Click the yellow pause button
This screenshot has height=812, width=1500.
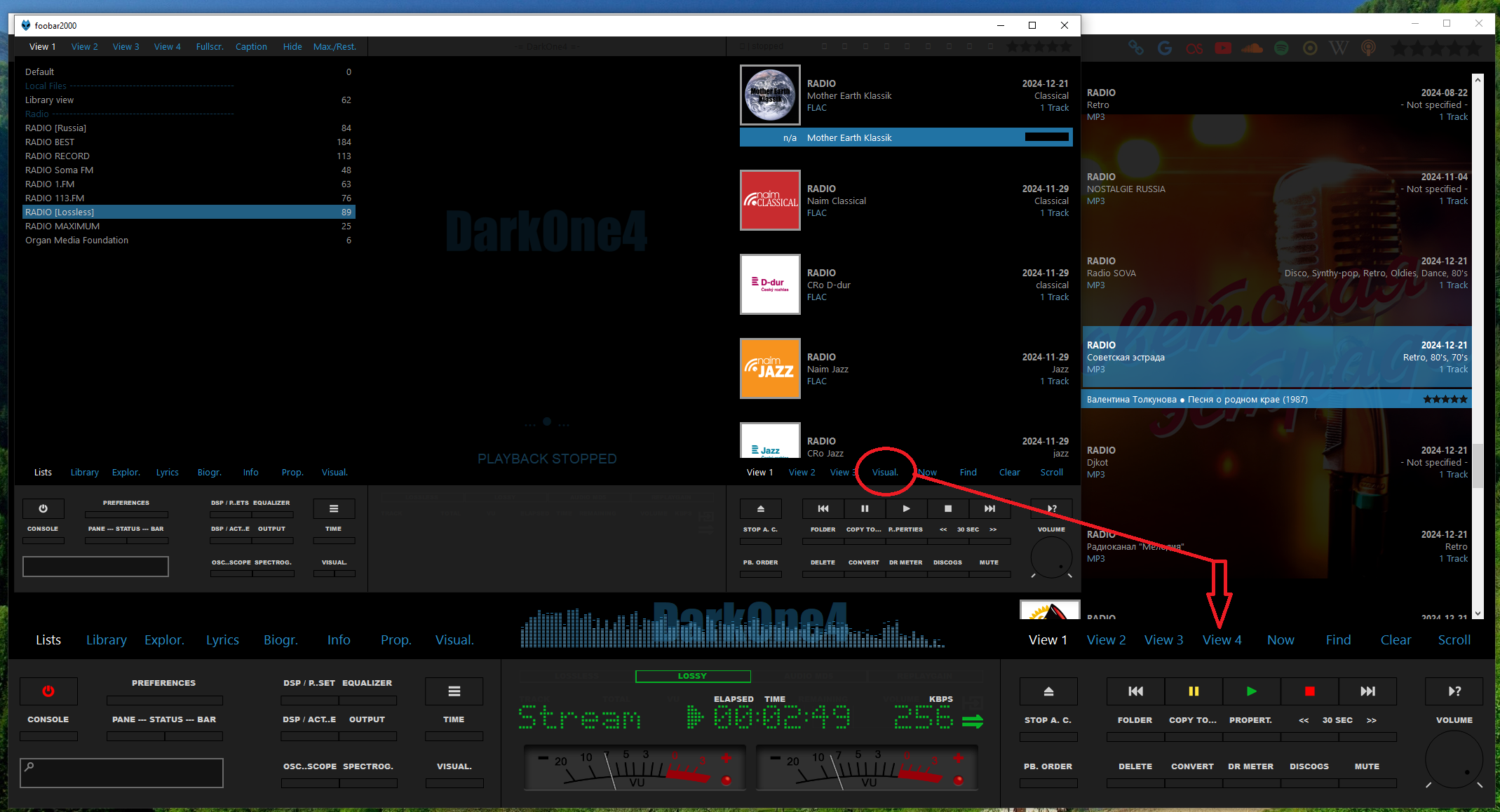pyautogui.click(x=1194, y=691)
